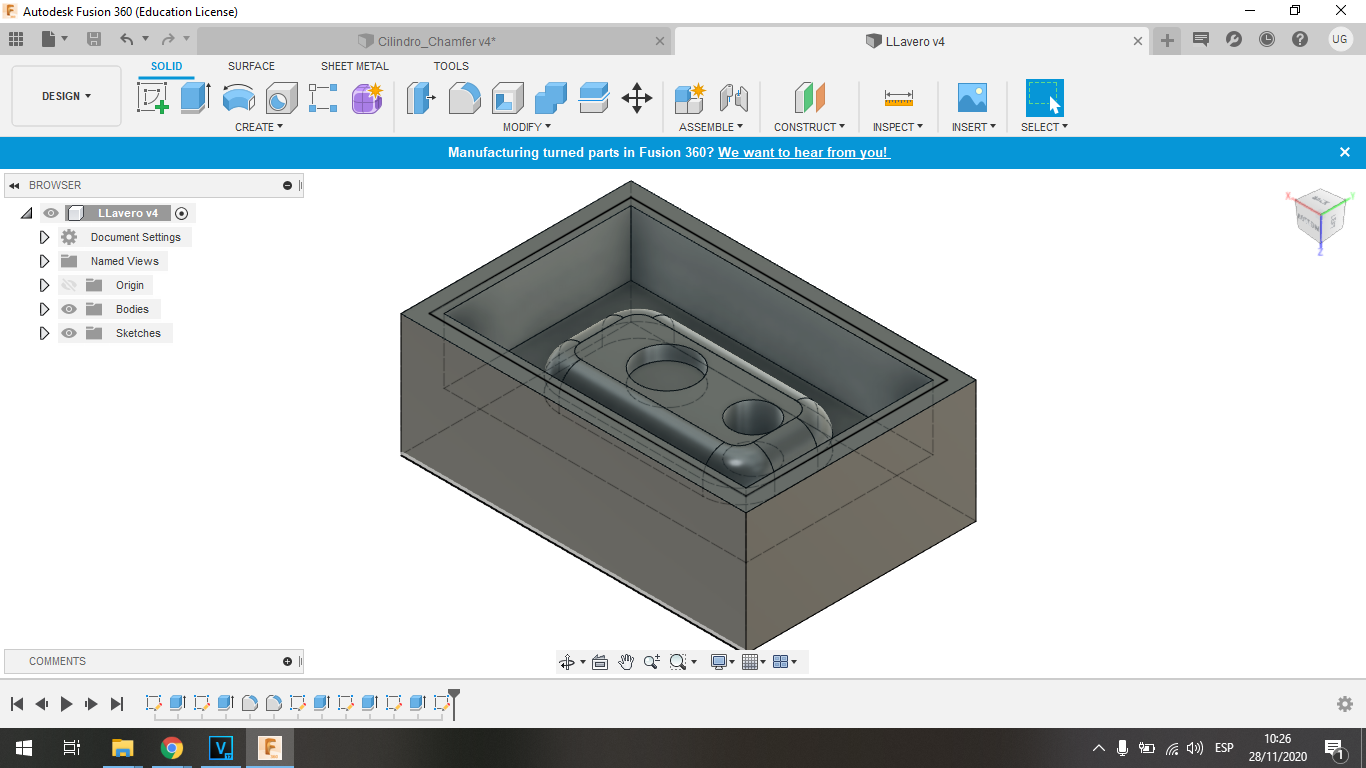Viewport: 1366px width, 768px height.
Task: Expand Document Settings node
Action: tap(44, 237)
